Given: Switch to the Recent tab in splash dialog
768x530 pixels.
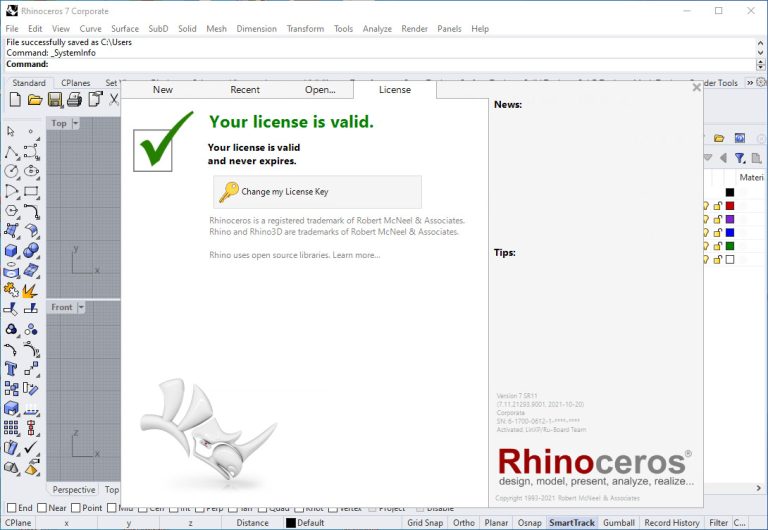Looking at the screenshot, I should 245,90.
